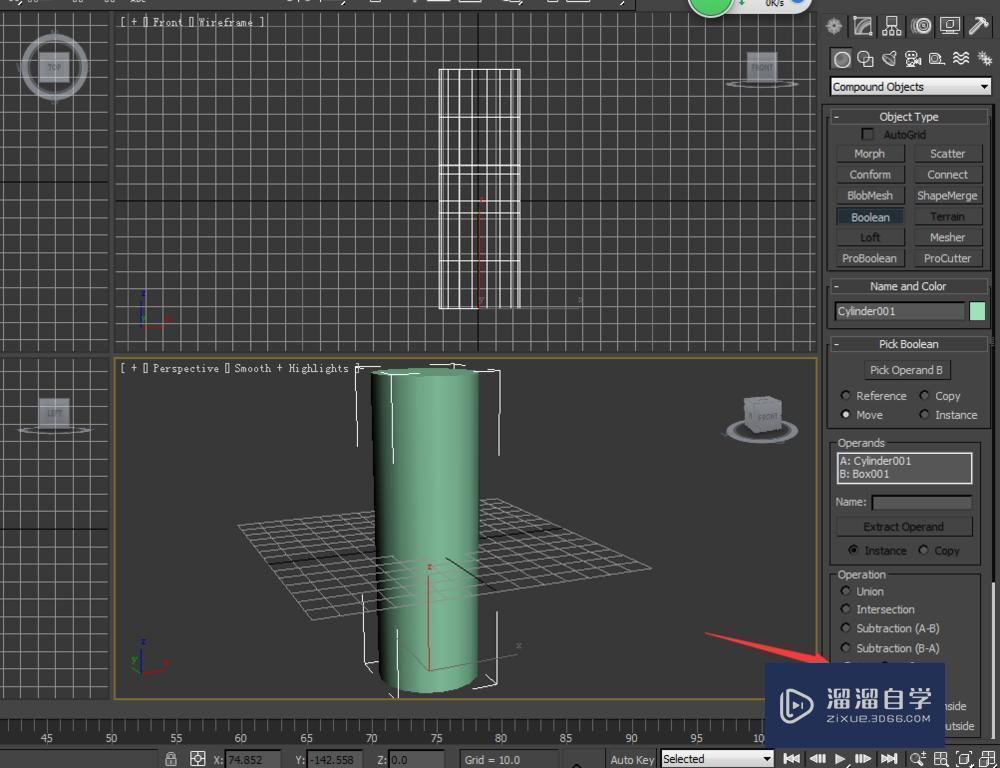
Task: Change Cylinder001 object color swatch
Action: pyautogui.click(x=976, y=311)
